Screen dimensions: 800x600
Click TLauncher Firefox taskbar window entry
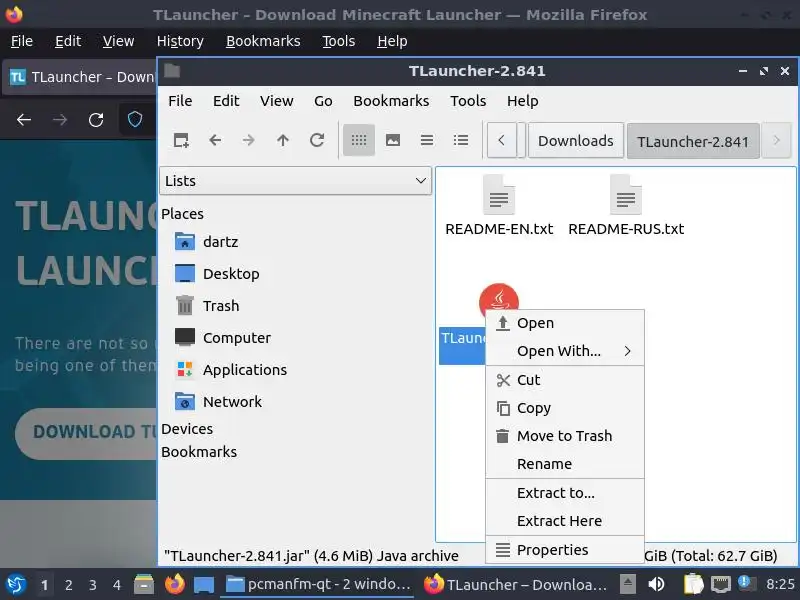[515, 585]
